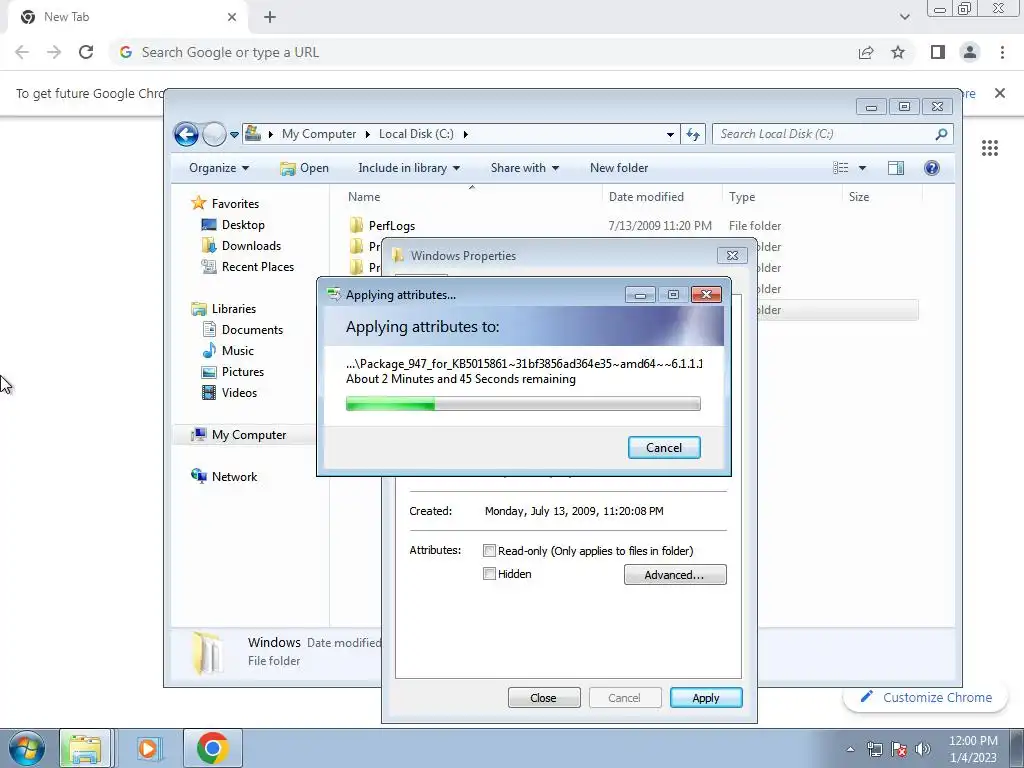
Task: Toggle the preview pane icon
Action: [x=895, y=168]
